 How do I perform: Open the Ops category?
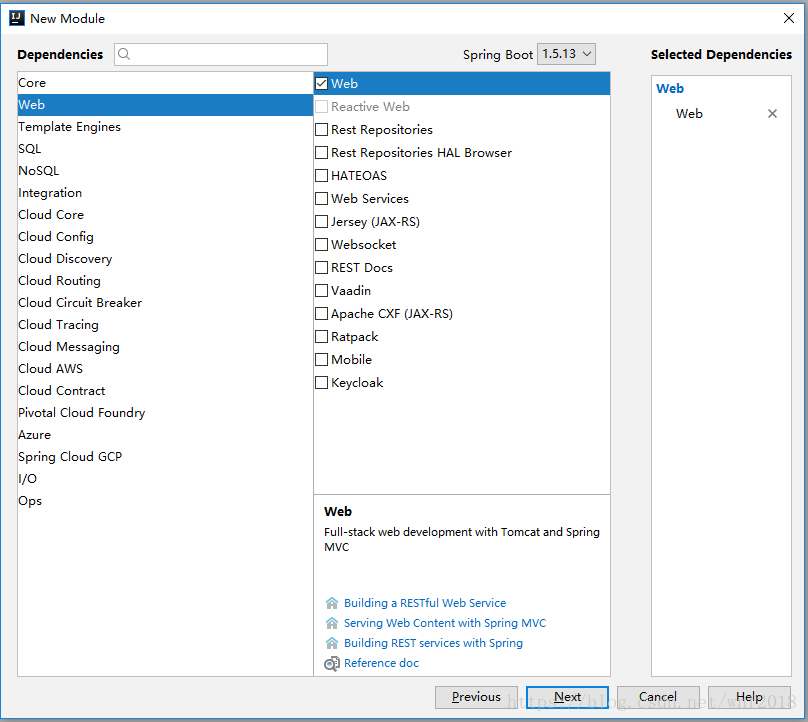click(x=165, y=501)
